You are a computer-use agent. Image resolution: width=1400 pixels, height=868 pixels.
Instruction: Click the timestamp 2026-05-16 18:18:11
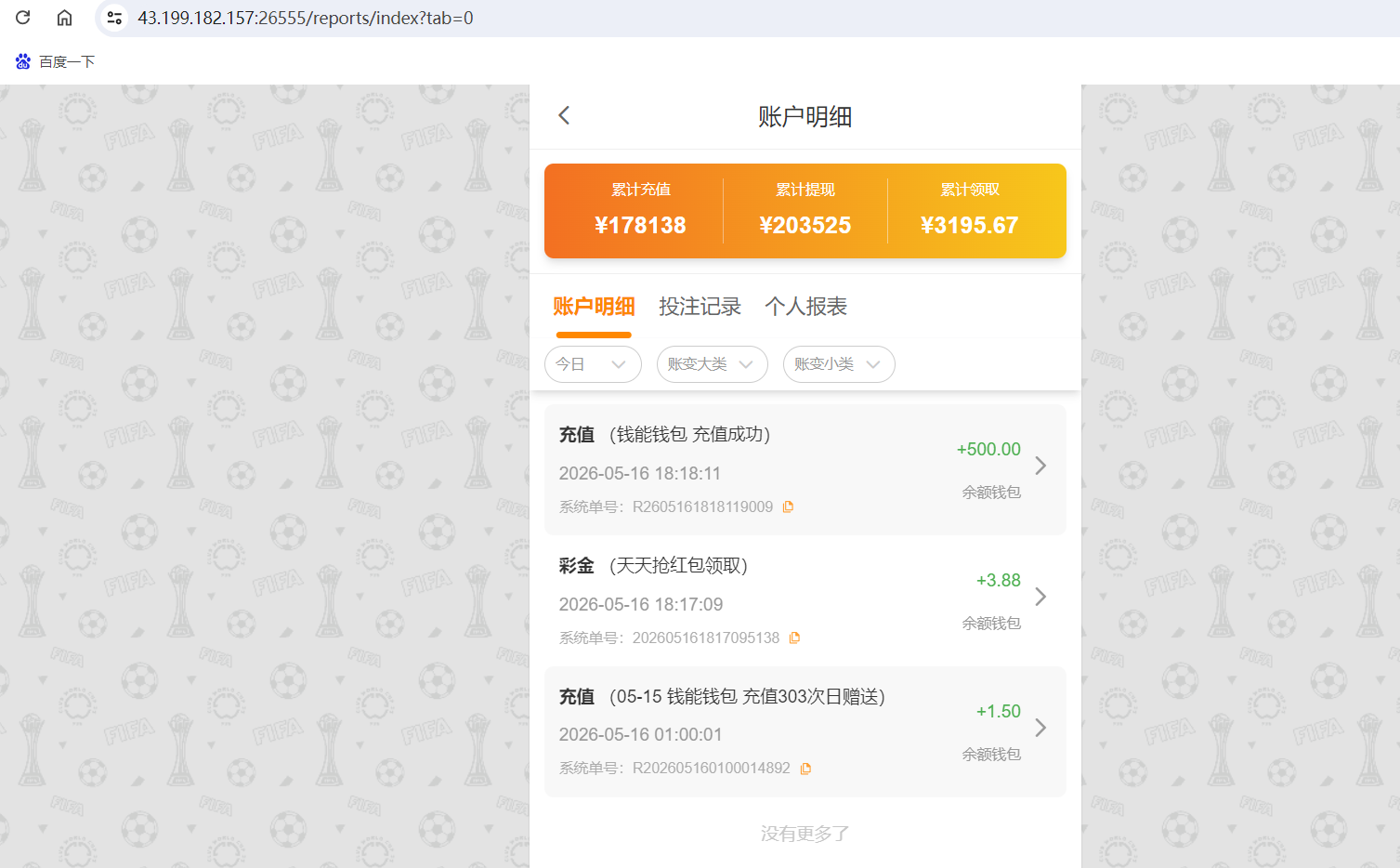coord(640,473)
